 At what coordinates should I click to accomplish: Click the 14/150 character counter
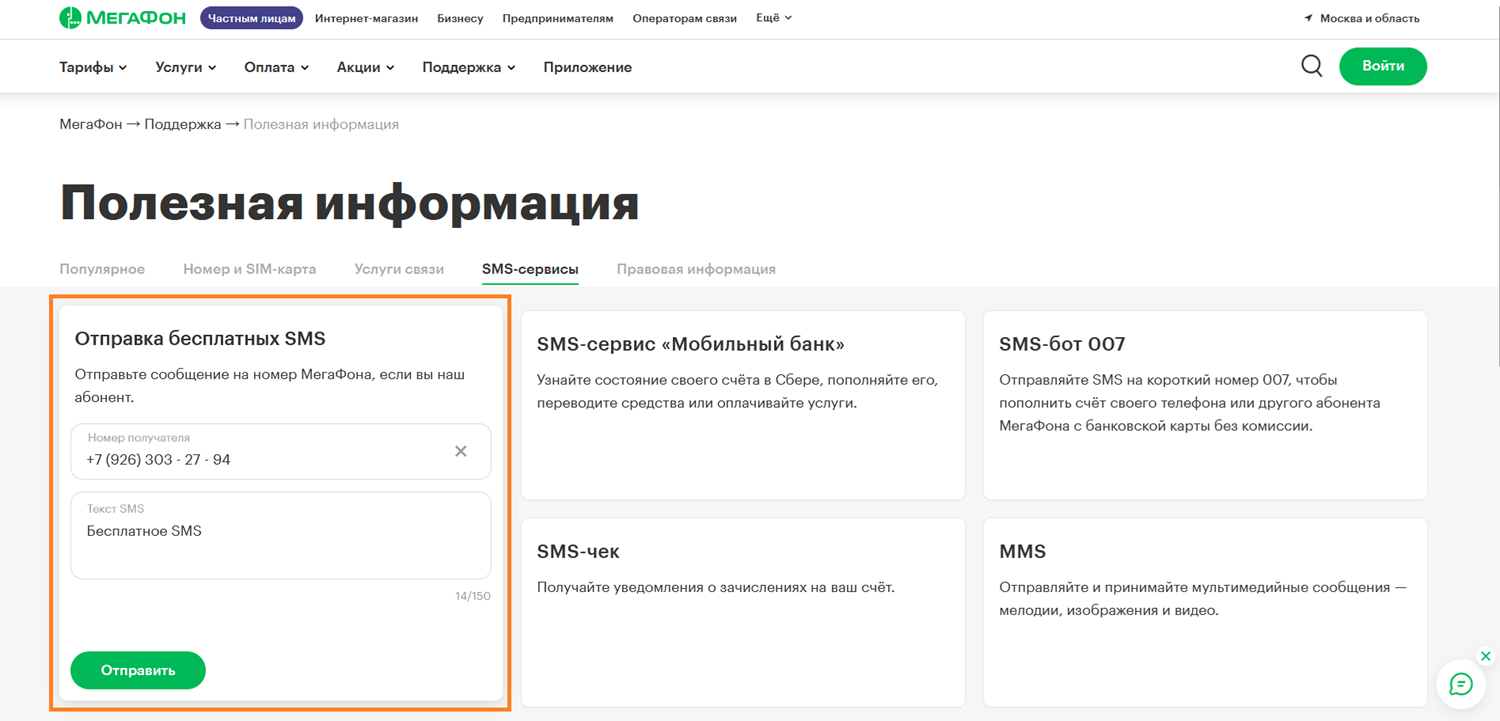tap(473, 596)
